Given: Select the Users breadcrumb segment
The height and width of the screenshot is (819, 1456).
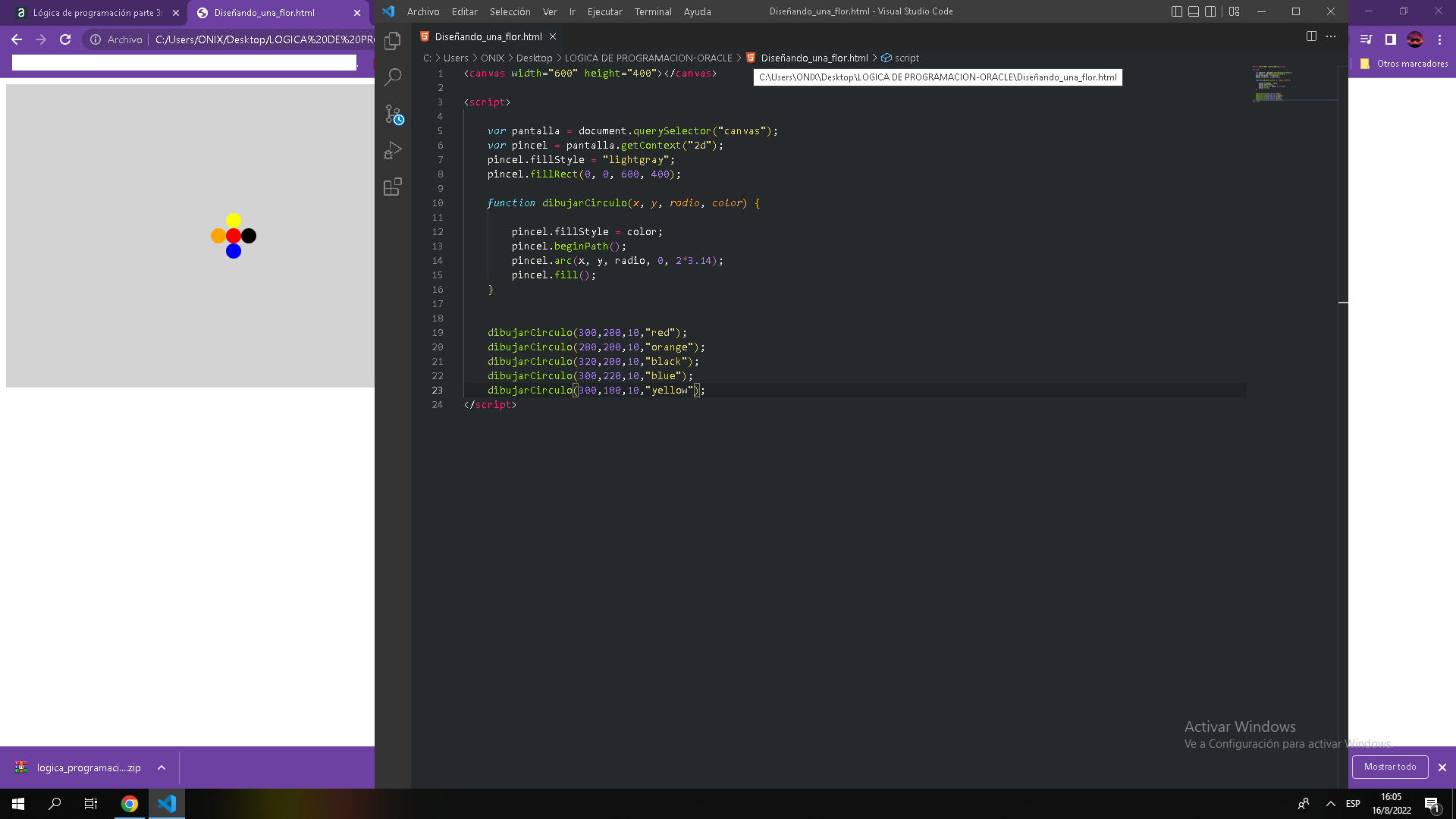Looking at the screenshot, I should [456, 58].
